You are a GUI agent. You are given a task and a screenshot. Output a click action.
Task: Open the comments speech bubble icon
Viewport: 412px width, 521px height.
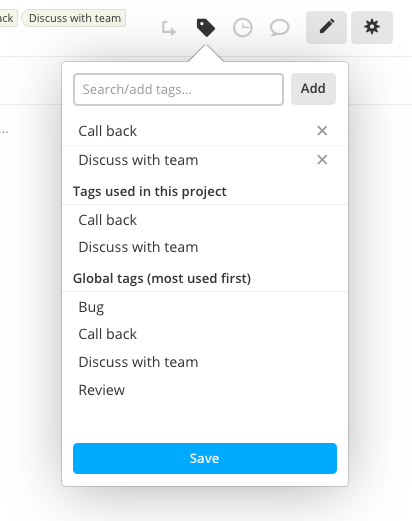pyautogui.click(x=279, y=28)
